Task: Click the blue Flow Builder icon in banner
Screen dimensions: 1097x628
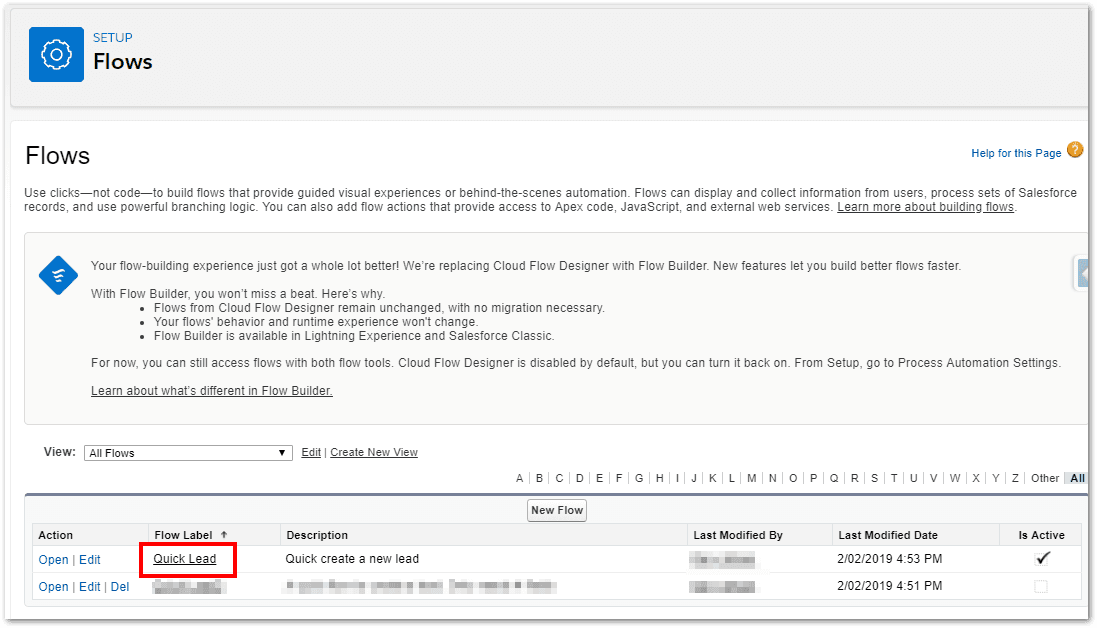Action: (x=58, y=275)
